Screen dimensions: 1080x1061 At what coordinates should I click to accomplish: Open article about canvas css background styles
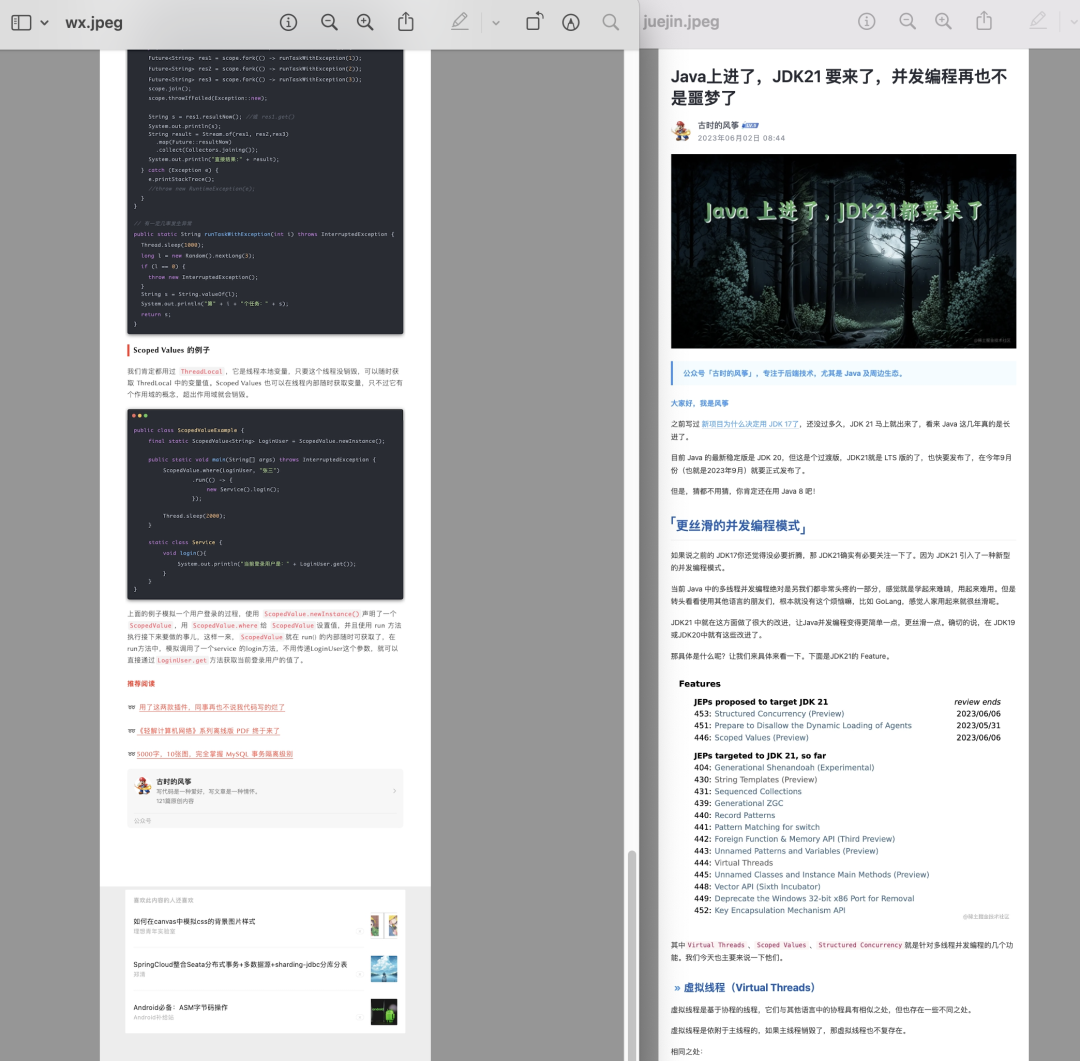[194, 922]
